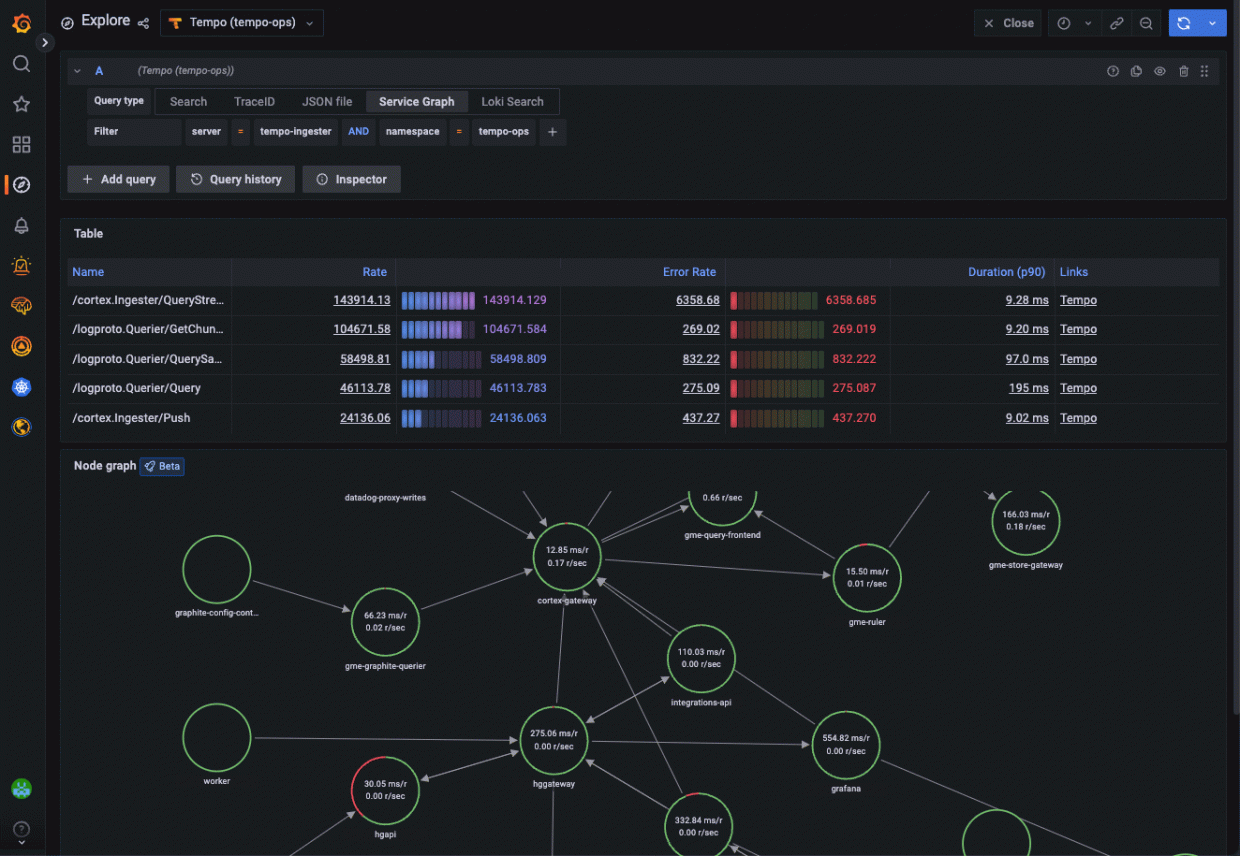Viewport: 1240px width, 856px height.
Task: Open the Dashboards grid icon in sidebar
Action: point(21,144)
